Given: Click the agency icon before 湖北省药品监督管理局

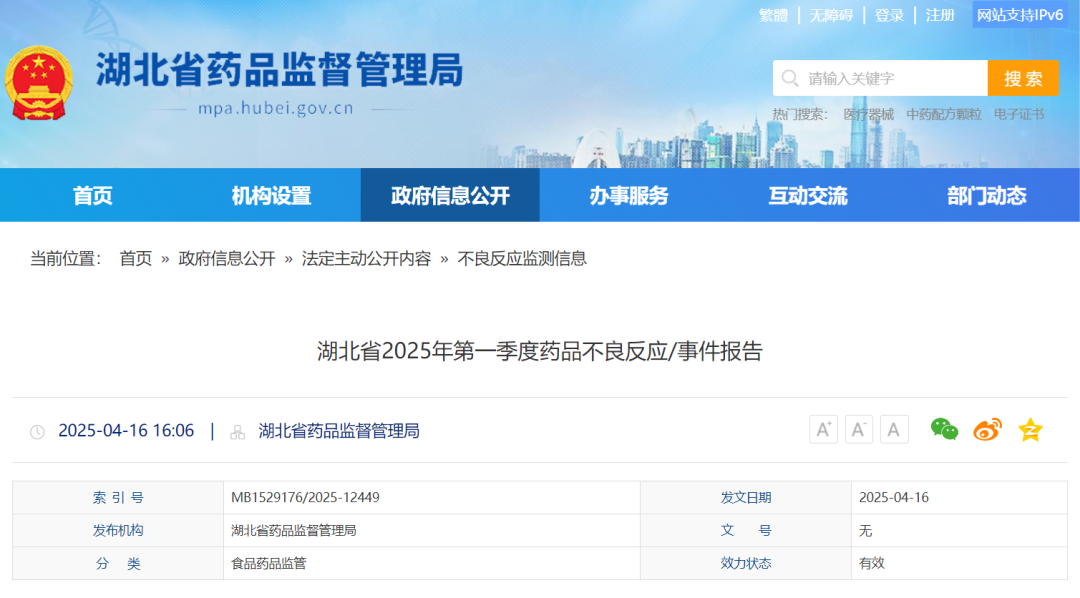Looking at the screenshot, I should pyautogui.click(x=236, y=431).
